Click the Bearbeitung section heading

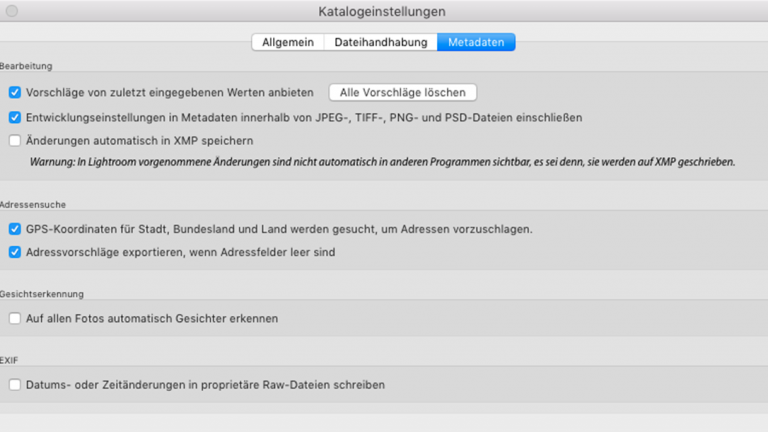(x=27, y=65)
